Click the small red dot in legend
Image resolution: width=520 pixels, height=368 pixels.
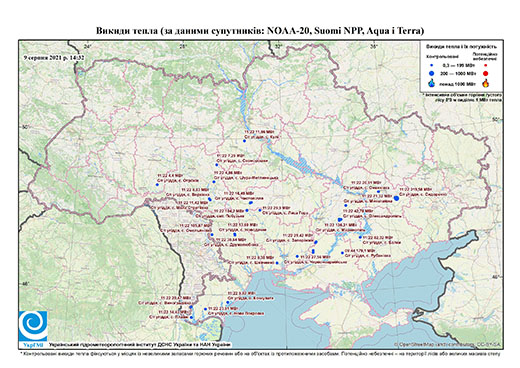click(486, 66)
